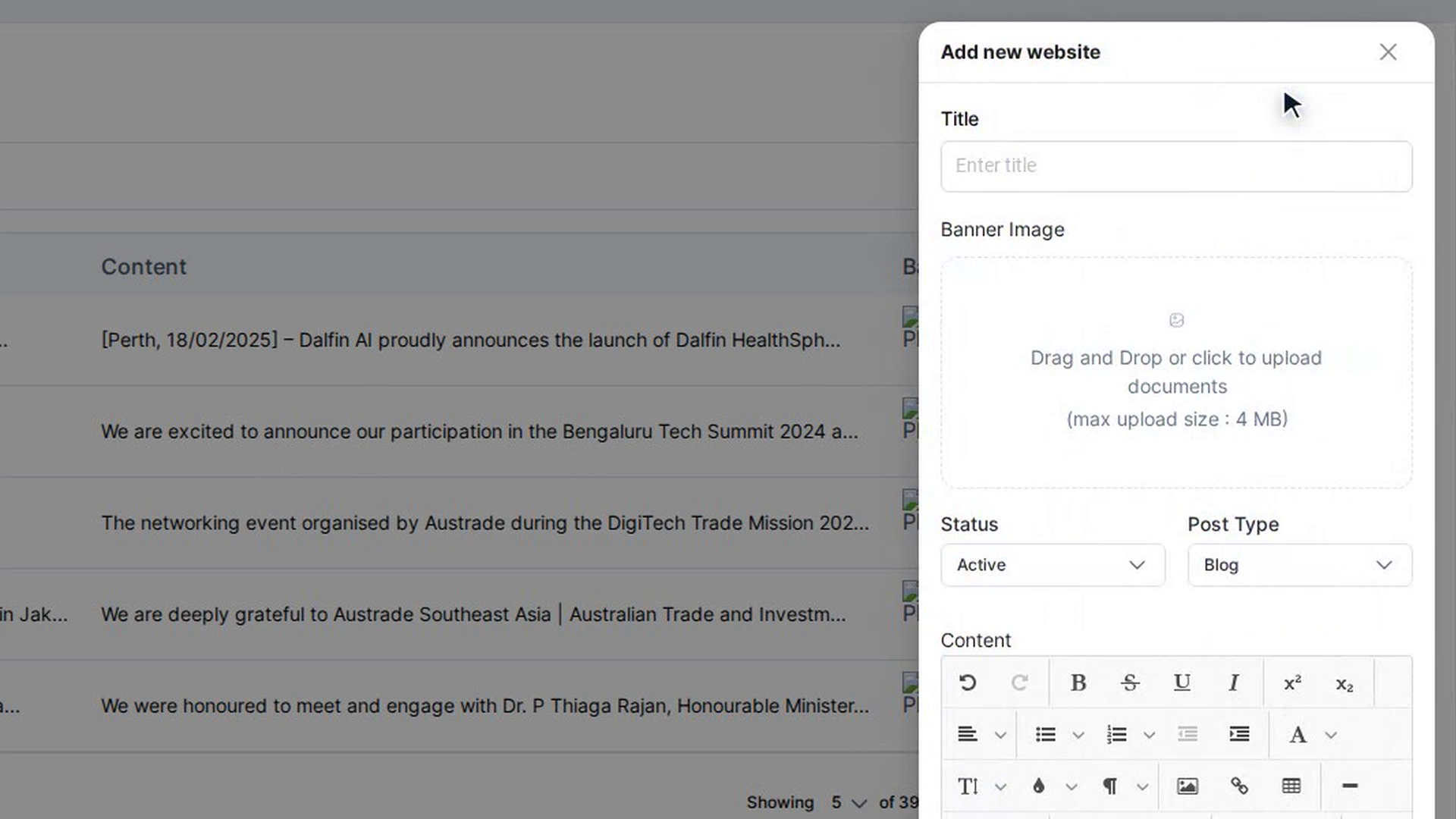Click the banner image upload drop zone
This screenshot has height=819, width=1456.
(1176, 372)
